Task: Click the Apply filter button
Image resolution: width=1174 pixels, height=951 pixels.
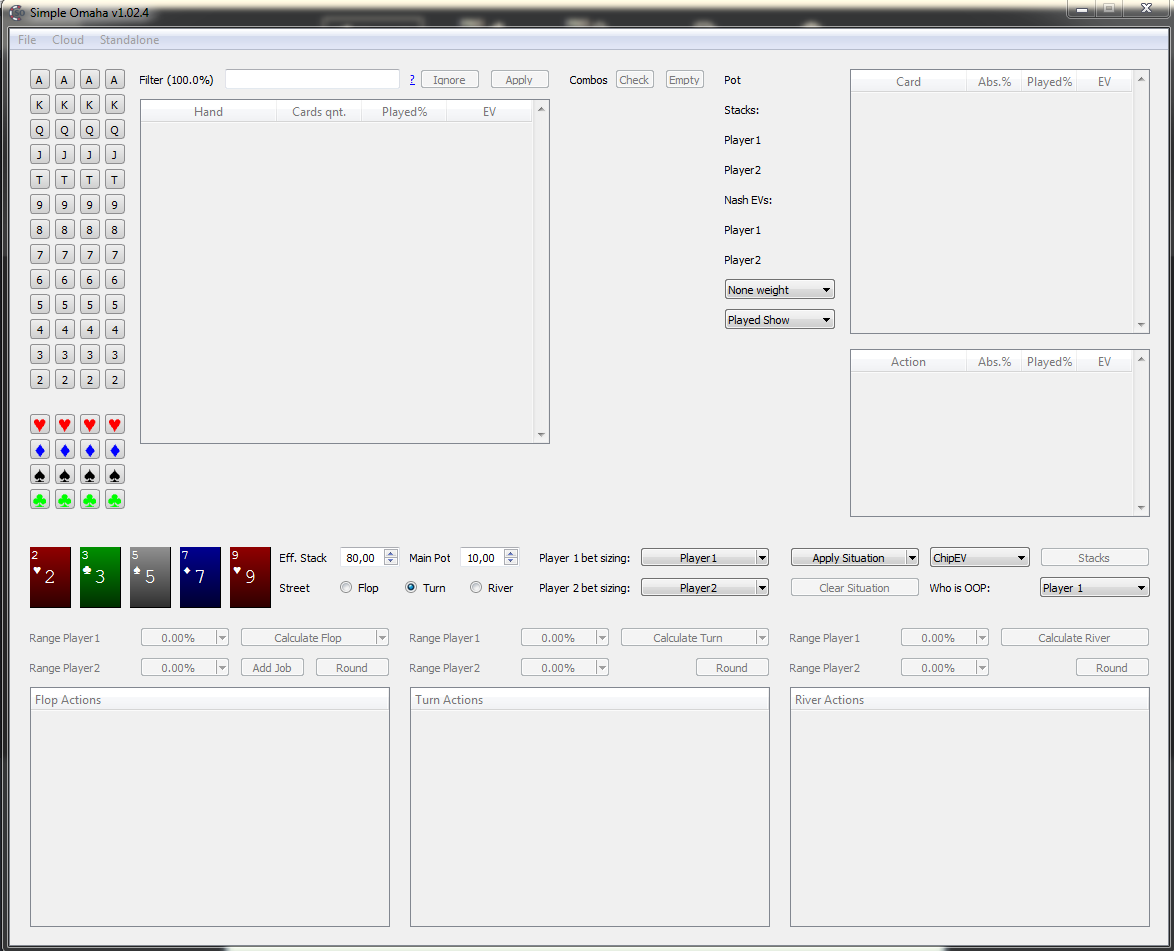Action: [519, 79]
